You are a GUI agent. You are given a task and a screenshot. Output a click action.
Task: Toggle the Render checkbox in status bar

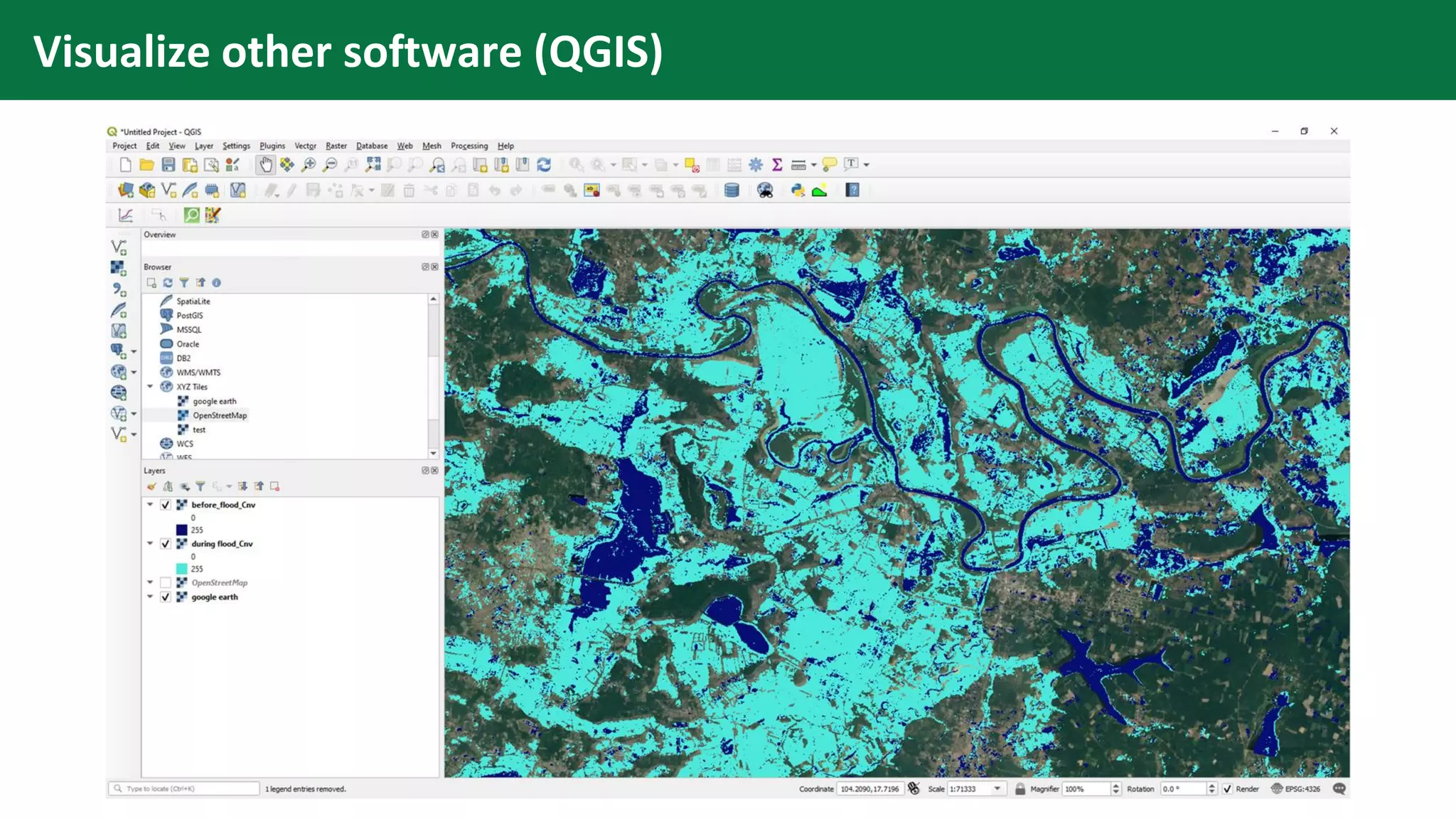[1227, 789]
